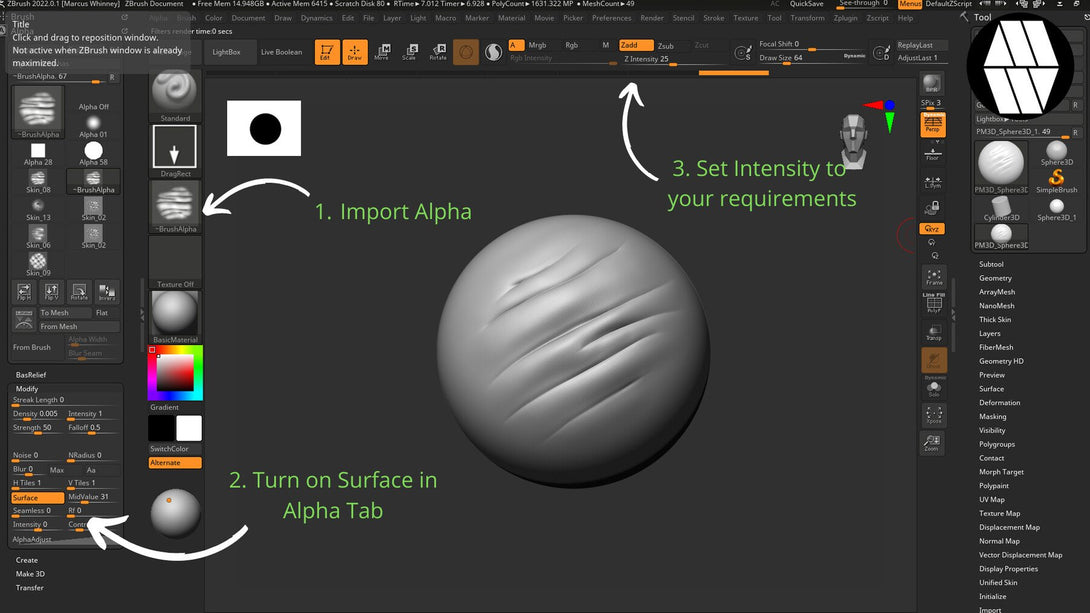Click the Gizmo 3D sphere icon

pyautogui.click(x=466, y=52)
